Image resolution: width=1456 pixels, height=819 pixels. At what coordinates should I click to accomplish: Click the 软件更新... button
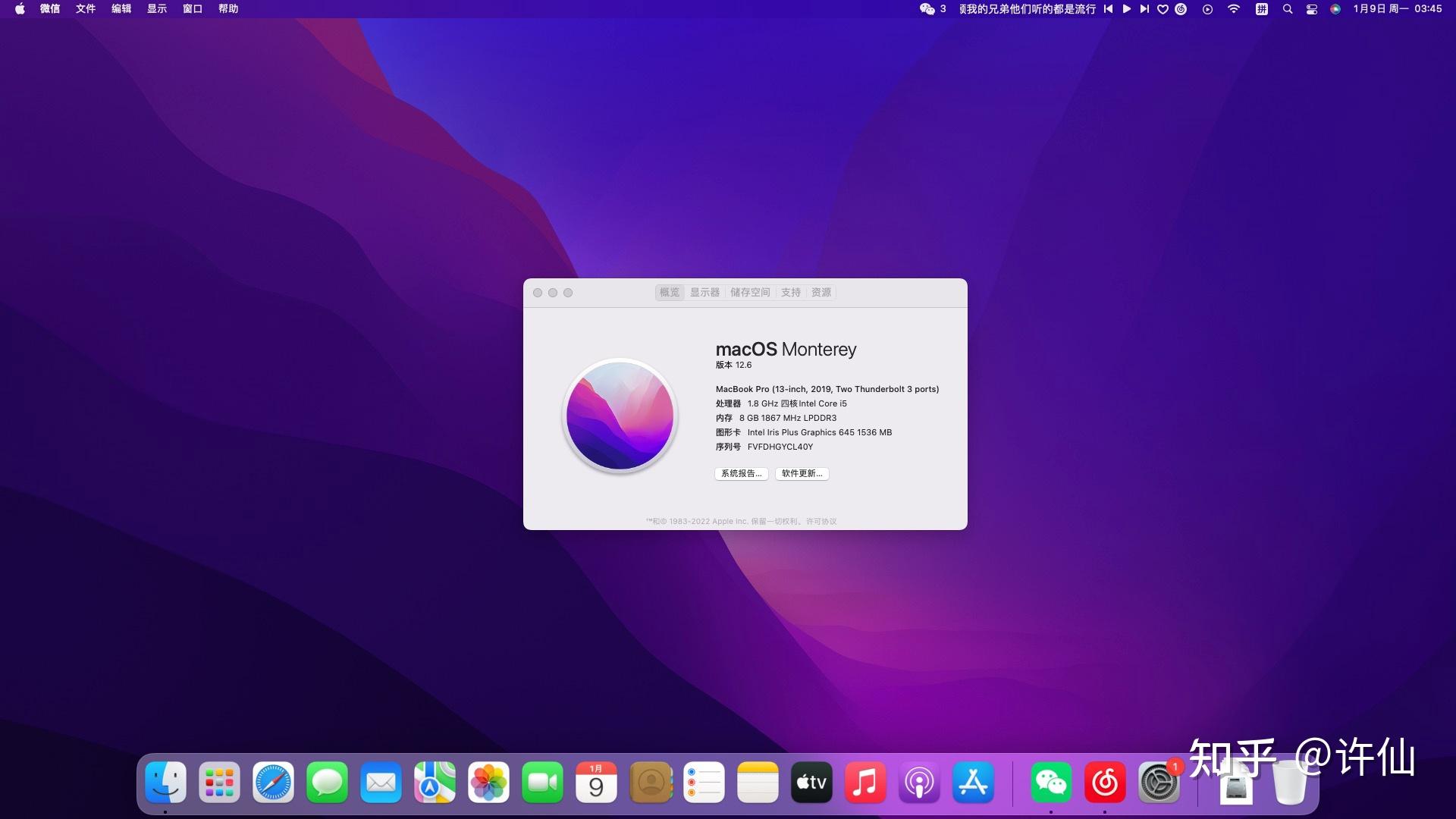coord(802,473)
